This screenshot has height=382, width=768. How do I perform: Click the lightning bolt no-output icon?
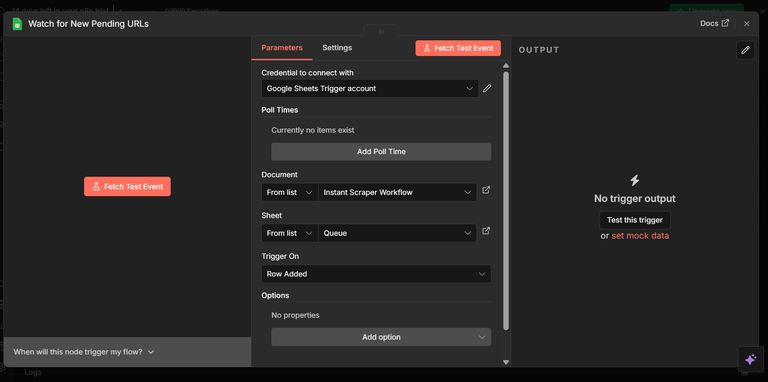pyautogui.click(x=635, y=180)
